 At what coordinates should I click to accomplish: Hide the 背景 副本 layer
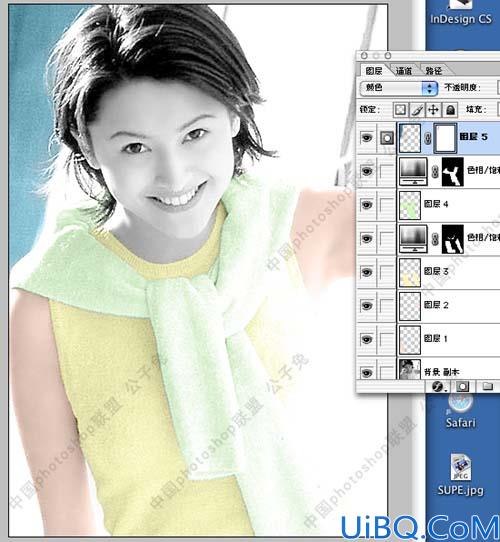pyautogui.click(x=367, y=373)
